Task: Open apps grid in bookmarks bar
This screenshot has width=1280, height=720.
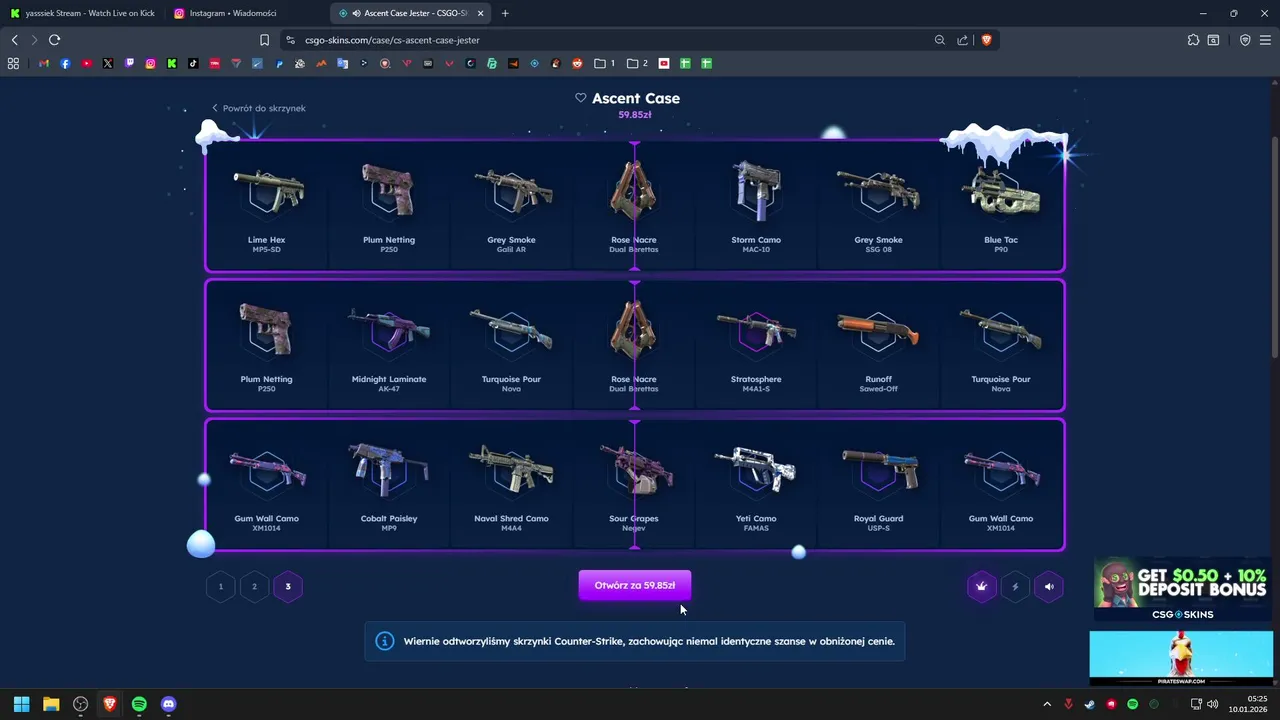Action: [13, 63]
